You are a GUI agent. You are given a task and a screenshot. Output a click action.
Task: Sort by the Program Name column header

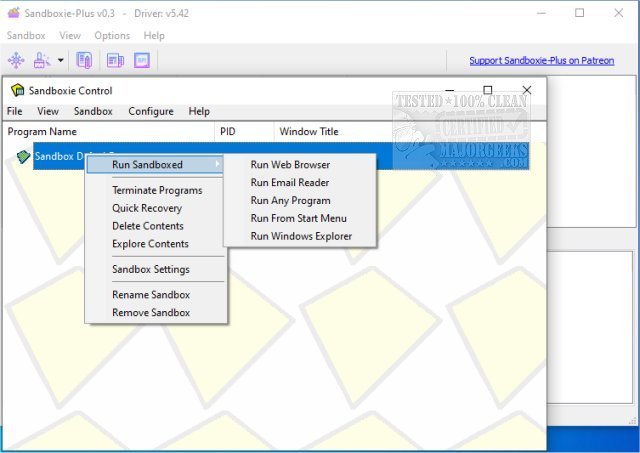pyautogui.click(x=109, y=131)
